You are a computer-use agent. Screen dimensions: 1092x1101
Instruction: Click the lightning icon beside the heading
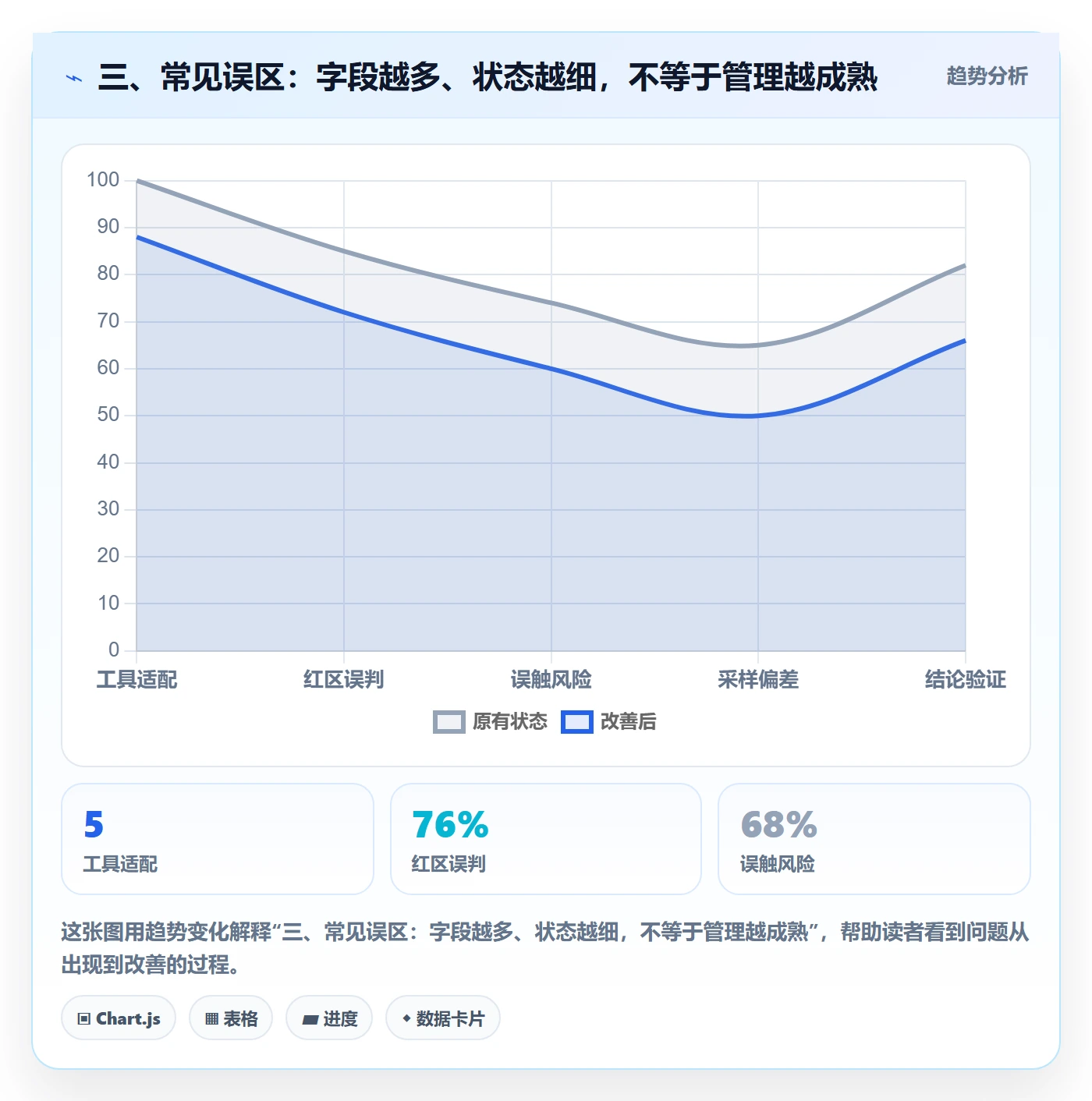point(74,78)
